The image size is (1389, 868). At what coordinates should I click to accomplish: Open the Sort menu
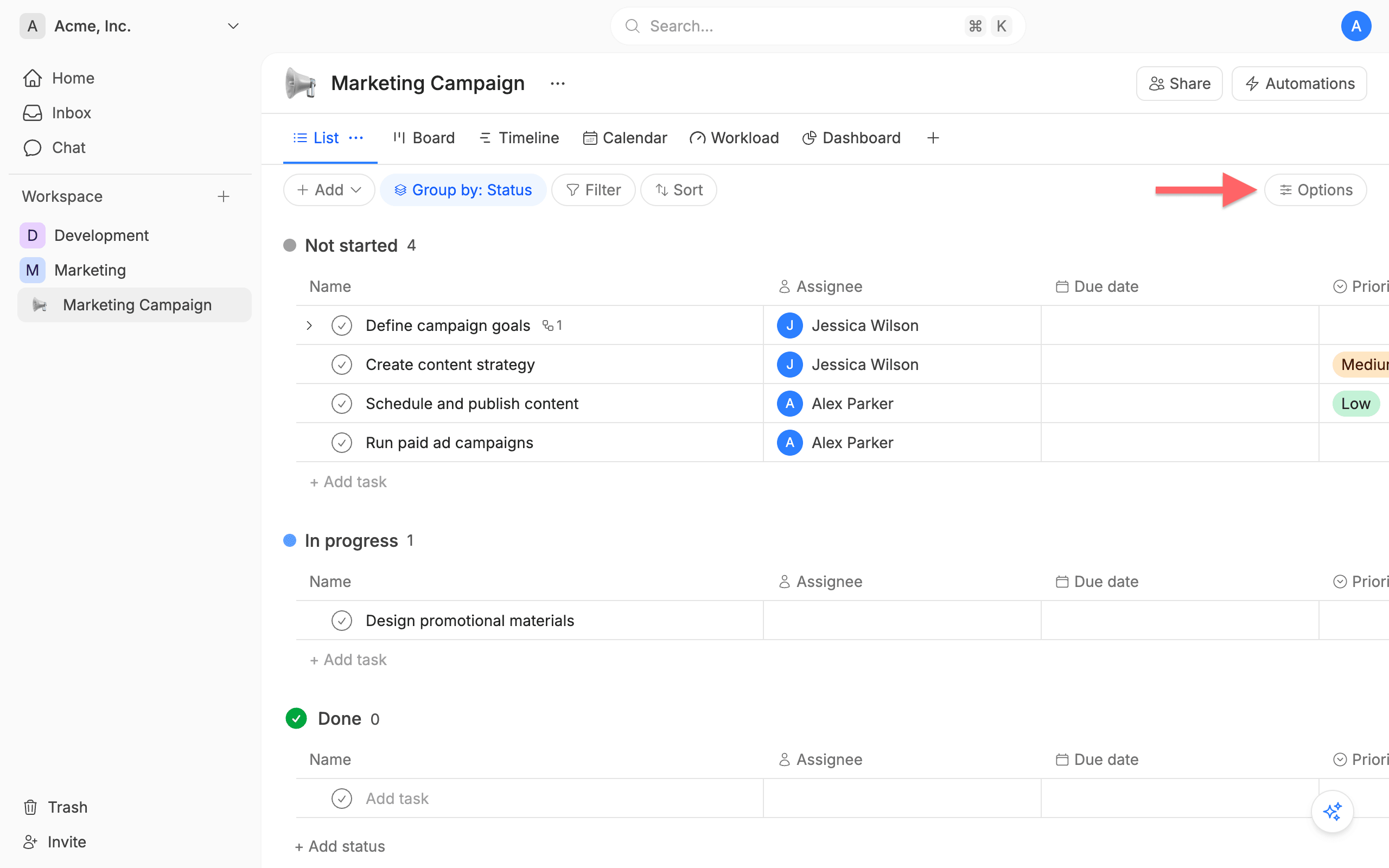(678, 190)
